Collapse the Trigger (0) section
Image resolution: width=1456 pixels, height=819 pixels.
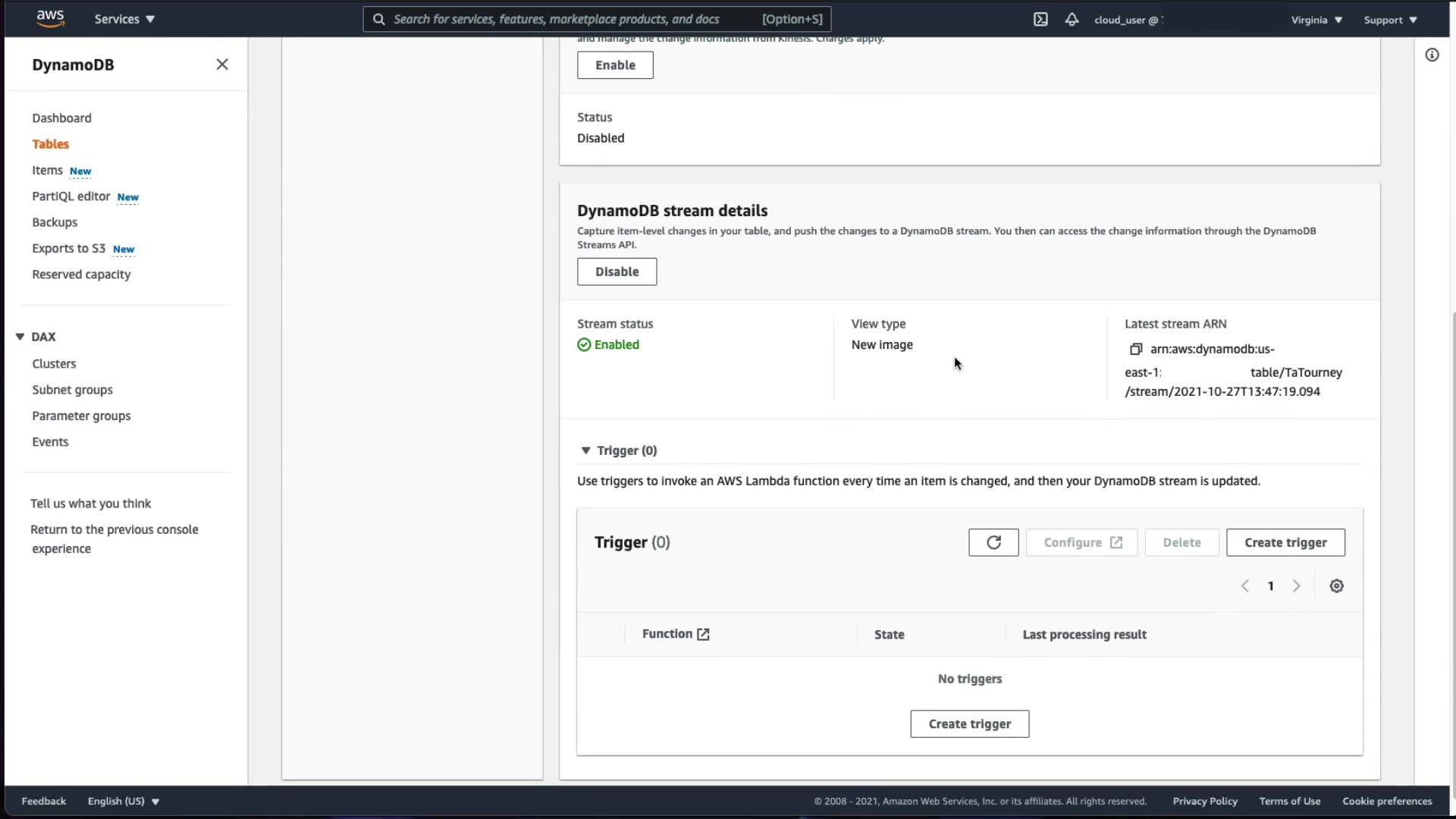click(585, 450)
